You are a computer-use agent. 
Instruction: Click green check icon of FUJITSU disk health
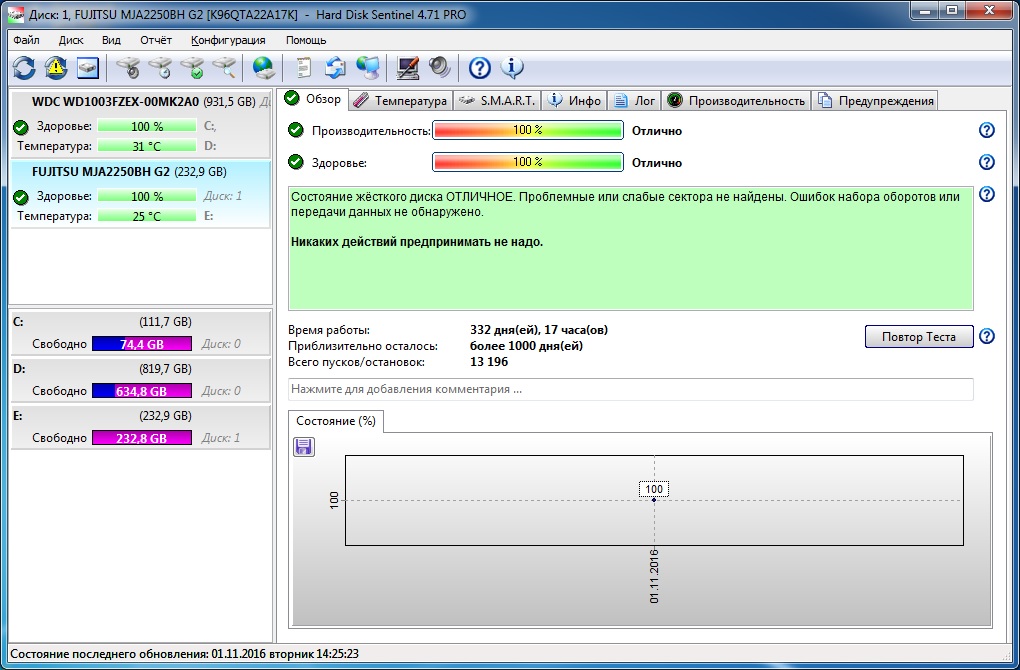pos(21,196)
